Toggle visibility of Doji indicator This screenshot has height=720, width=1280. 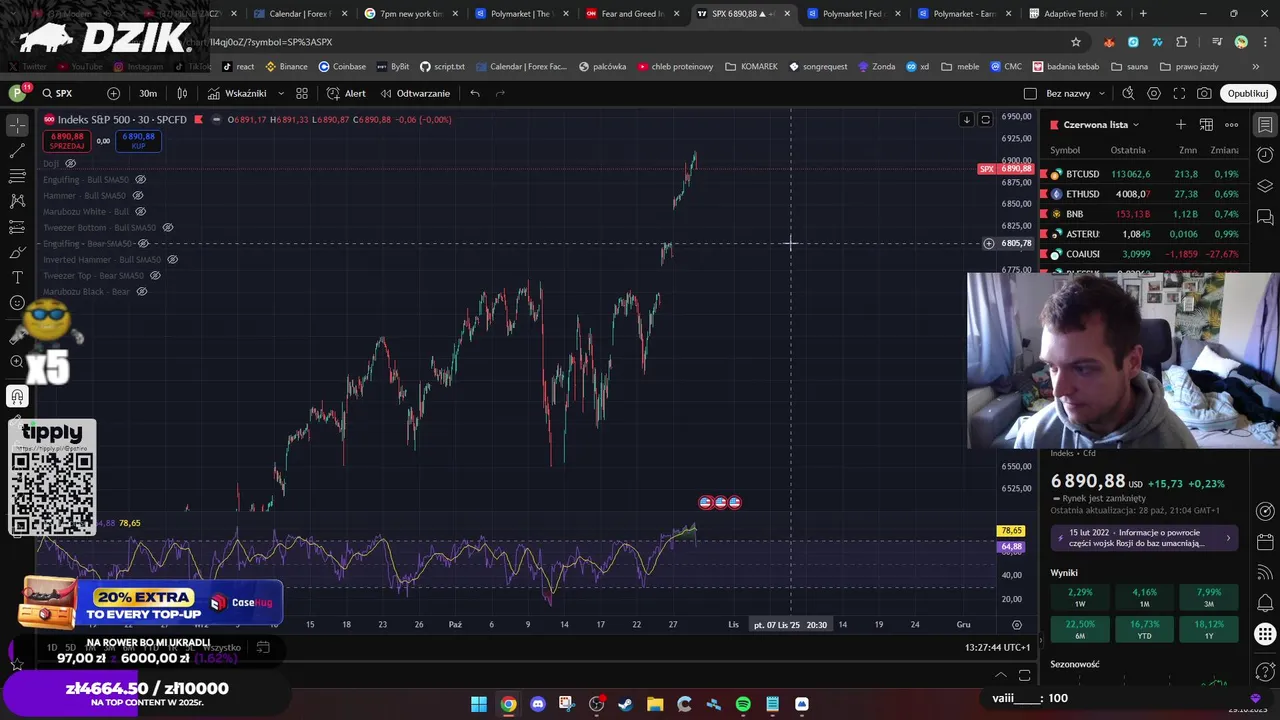coord(70,163)
